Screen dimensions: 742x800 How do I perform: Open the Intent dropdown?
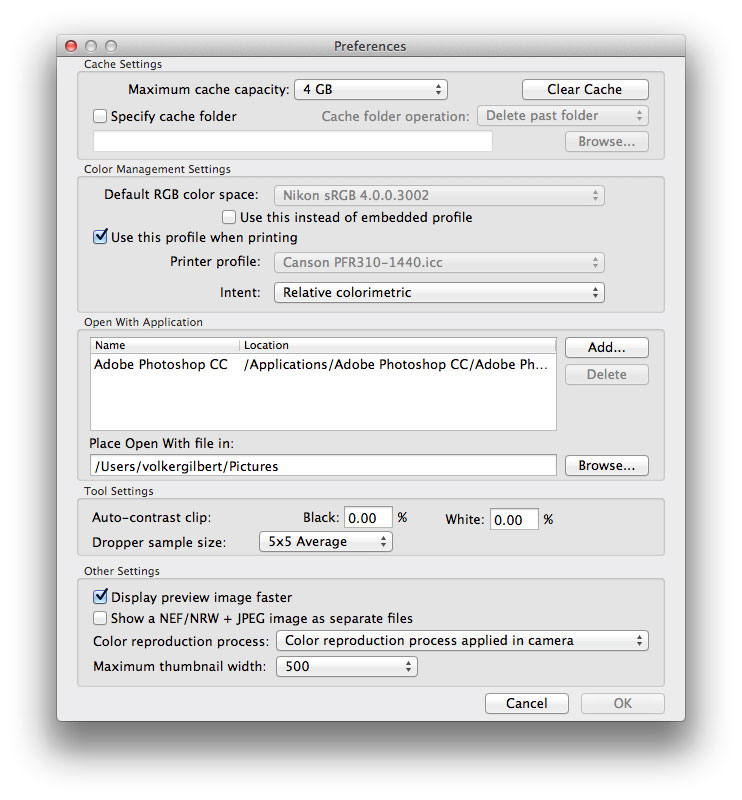[x=439, y=293]
